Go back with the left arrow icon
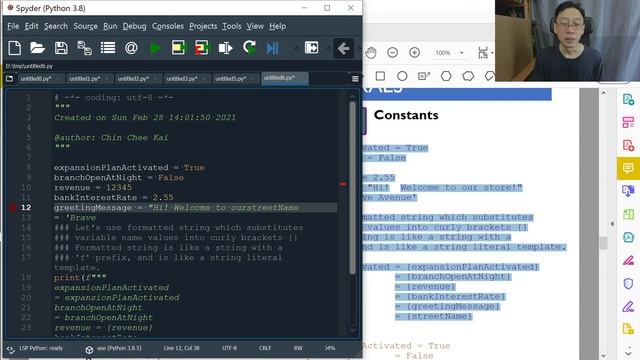This screenshot has height=360, width=640. click(343, 49)
